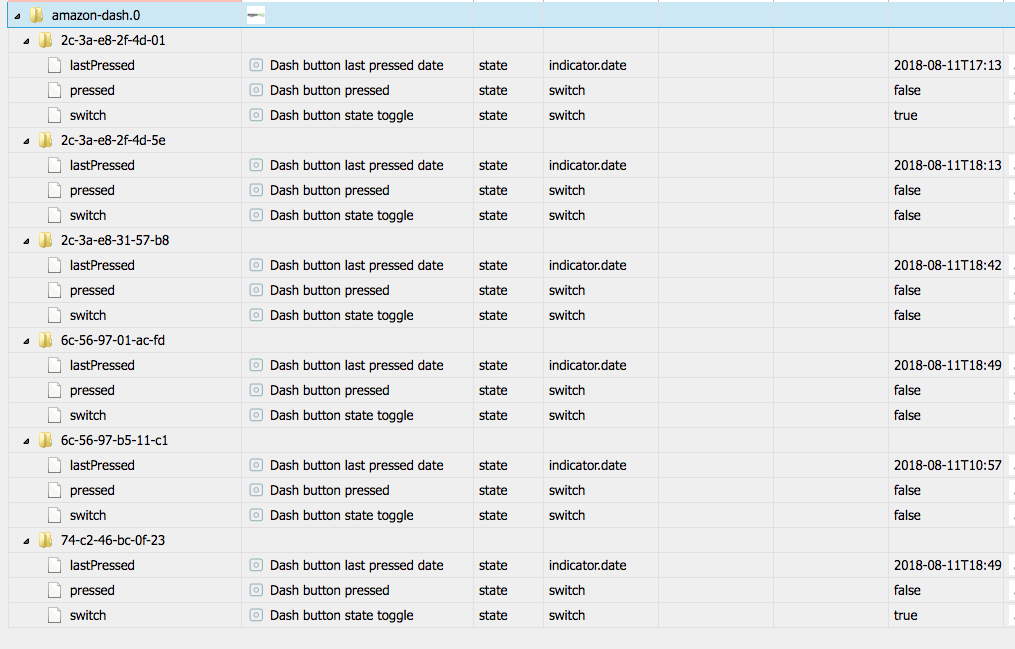
Task: Click file icon of switch under 74-c2-46-bc-0f-23
Action: 54,615
